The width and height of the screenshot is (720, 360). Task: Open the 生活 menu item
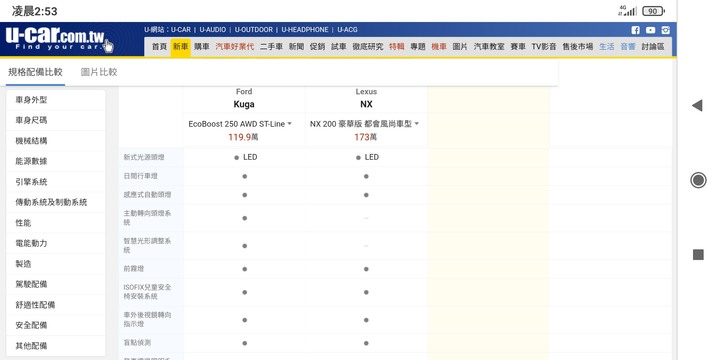(607, 47)
